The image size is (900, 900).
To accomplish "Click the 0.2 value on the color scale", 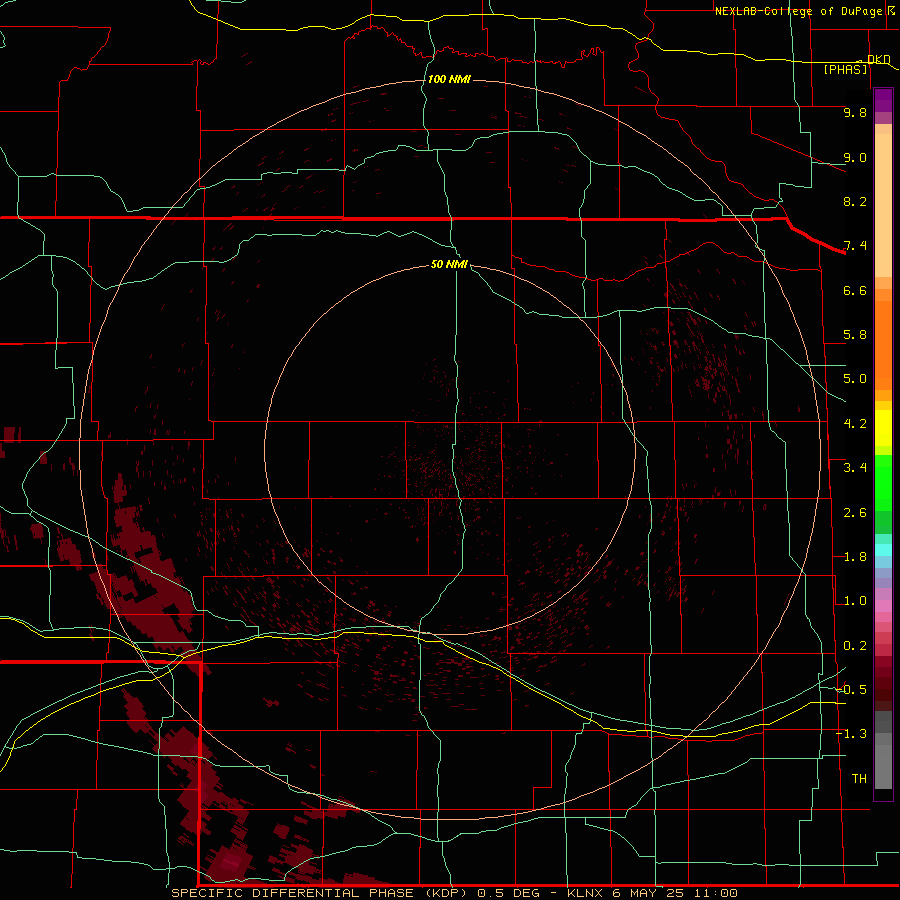I will pos(855,646).
